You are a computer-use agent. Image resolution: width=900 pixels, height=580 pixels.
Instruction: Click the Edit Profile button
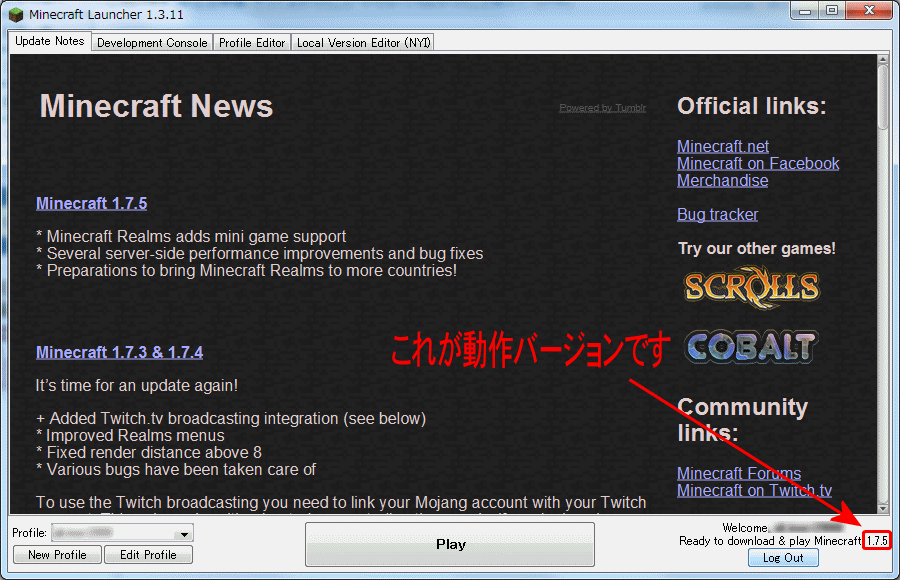click(x=148, y=555)
